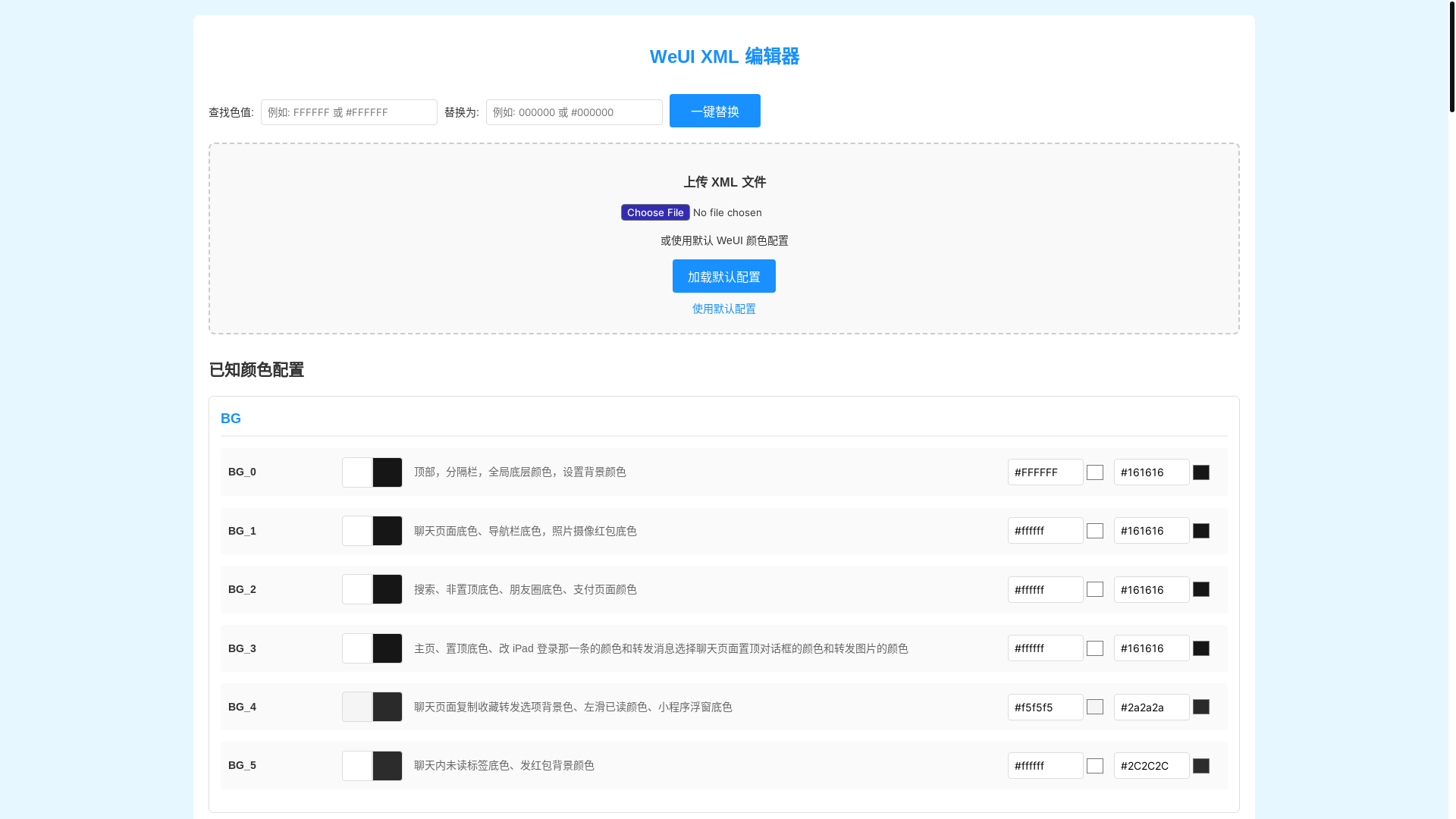Open the BG_5 light color picker swatch
The height and width of the screenshot is (819, 1456).
pyautogui.click(x=1095, y=766)
